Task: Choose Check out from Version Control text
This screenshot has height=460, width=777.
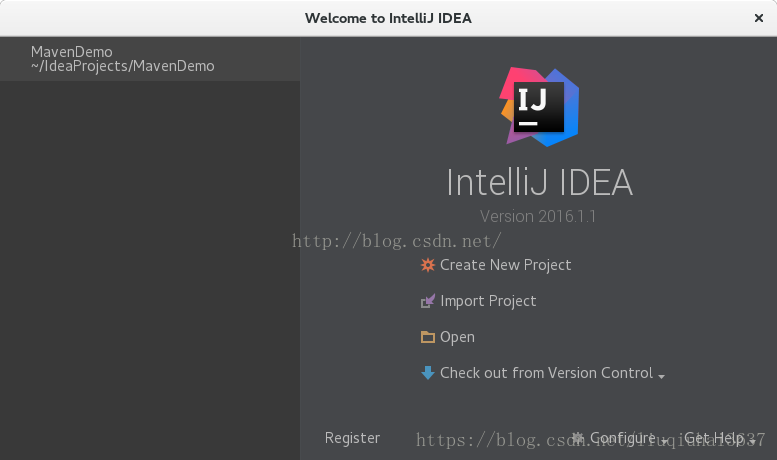Action: click(546, 373)
